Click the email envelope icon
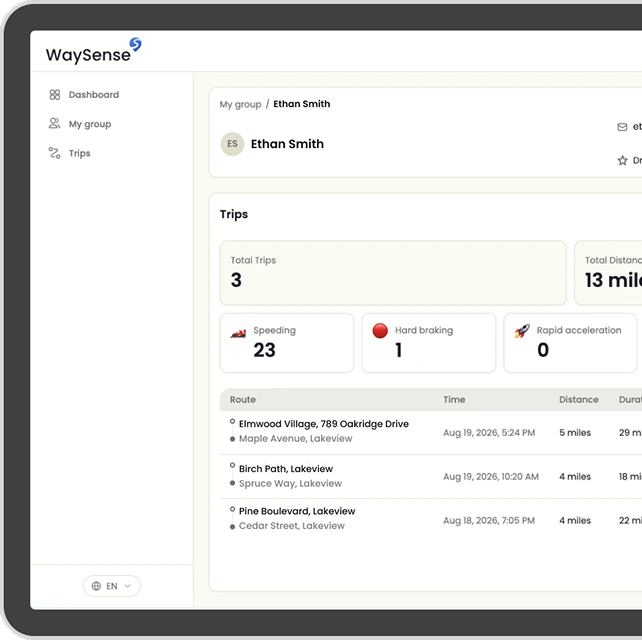The image size is (642, 640). [x=622, y=127]
